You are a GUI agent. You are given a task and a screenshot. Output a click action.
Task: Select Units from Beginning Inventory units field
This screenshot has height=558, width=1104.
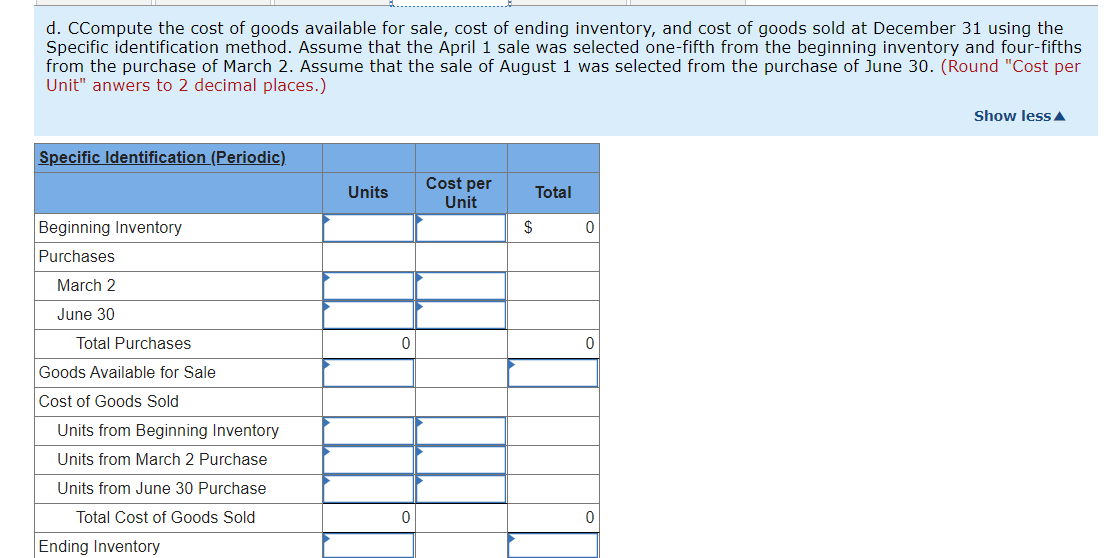[369, 431]
